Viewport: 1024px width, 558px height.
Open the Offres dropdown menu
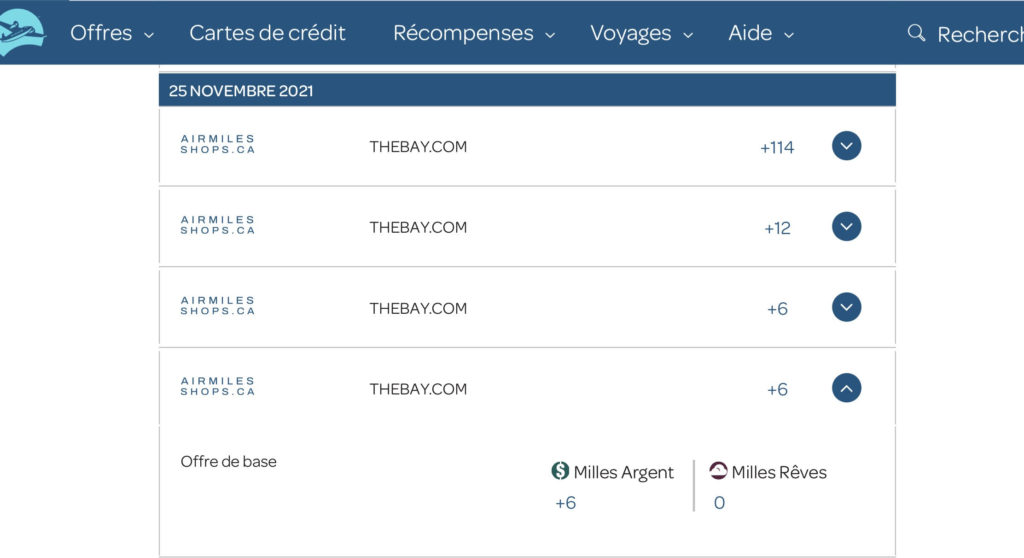point(112,34)
